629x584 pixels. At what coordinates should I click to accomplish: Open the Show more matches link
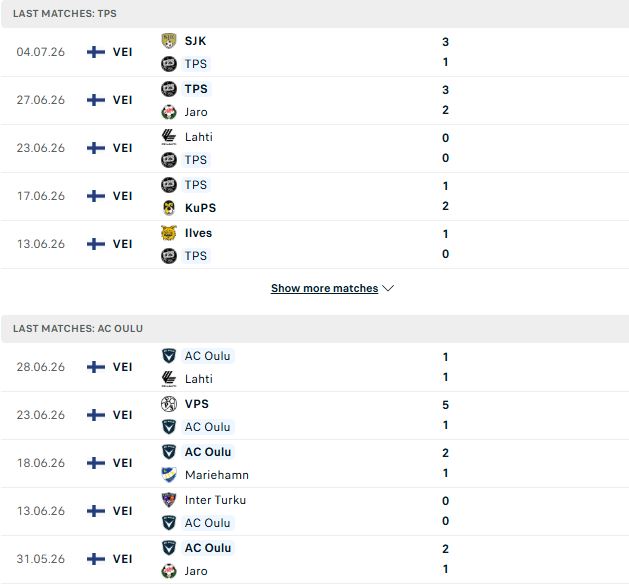pyautogui.click(x=325, y=288)
